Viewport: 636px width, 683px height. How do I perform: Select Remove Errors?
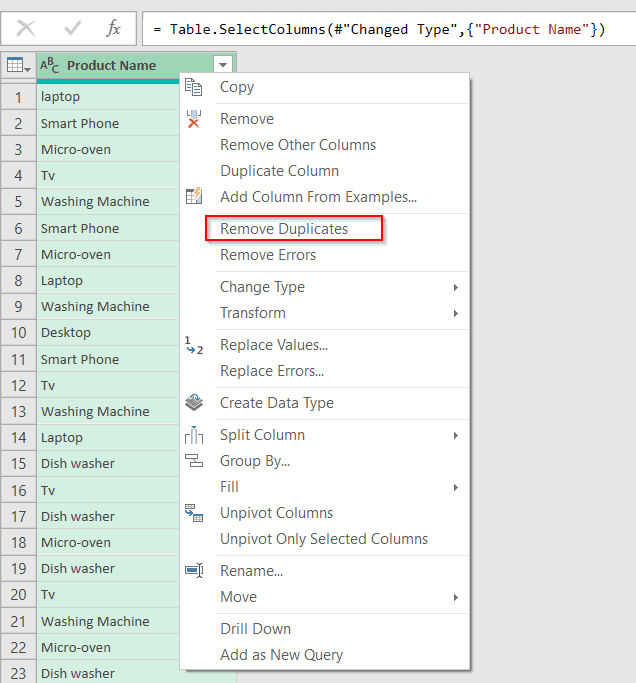click(x=268, y=255)
